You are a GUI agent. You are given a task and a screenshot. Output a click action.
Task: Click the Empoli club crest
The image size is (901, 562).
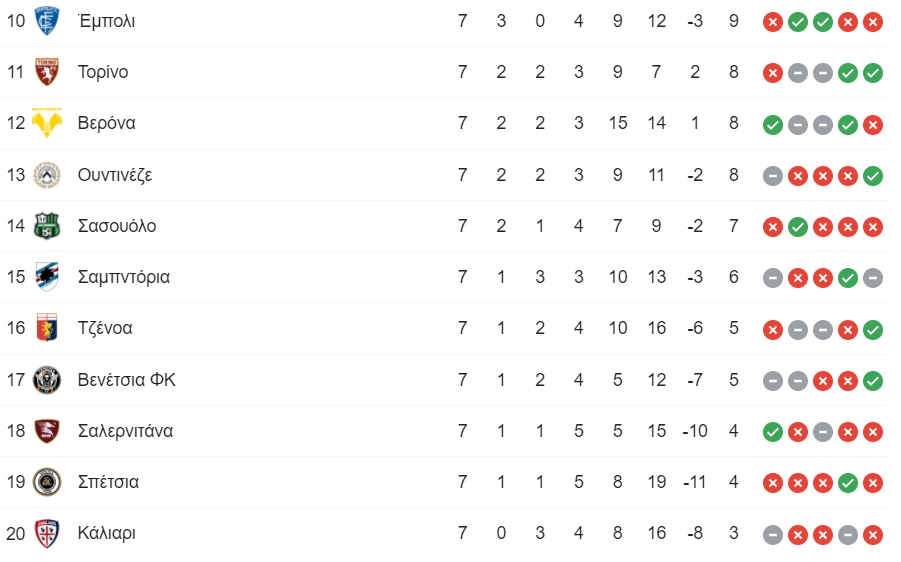tap(47, 21)
